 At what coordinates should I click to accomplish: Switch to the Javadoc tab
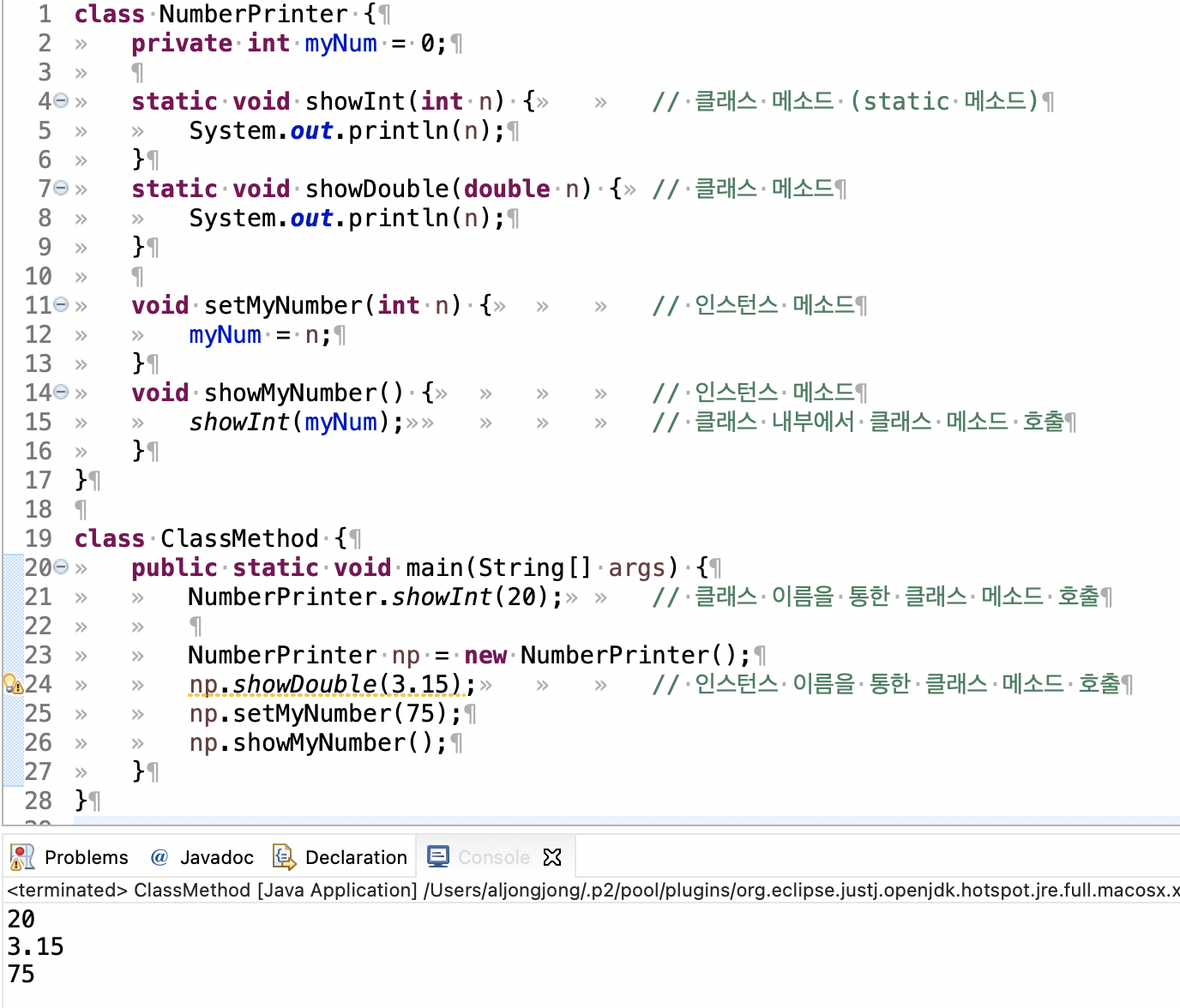(x=202, y=857)
